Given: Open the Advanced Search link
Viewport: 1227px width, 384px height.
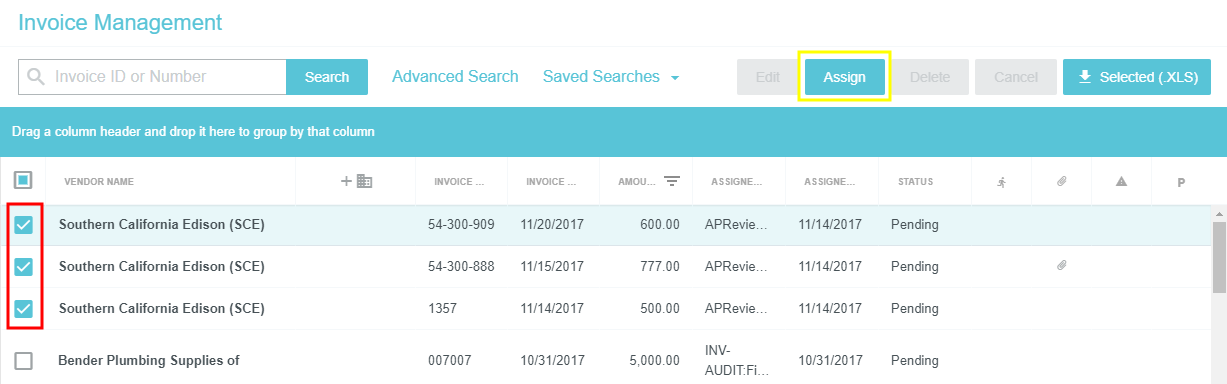Looking at the screenshot, I should pos(455,76).
